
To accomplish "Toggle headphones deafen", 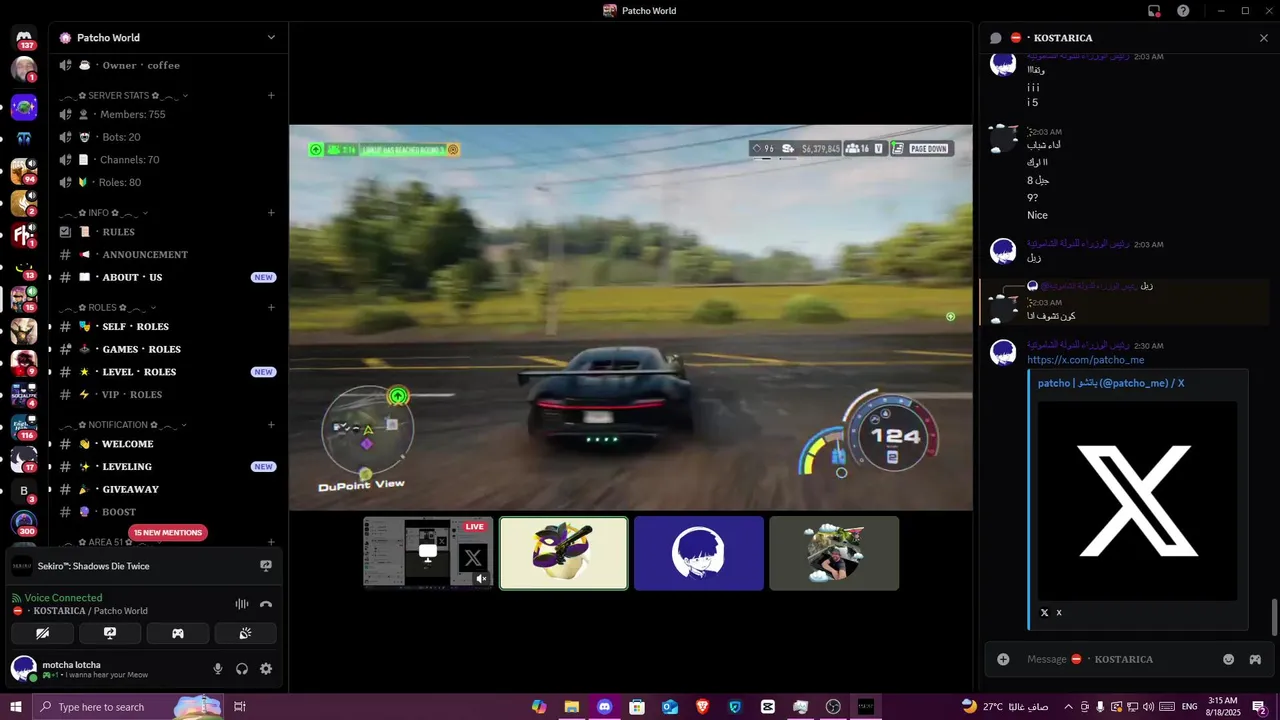I will [242, 669].
